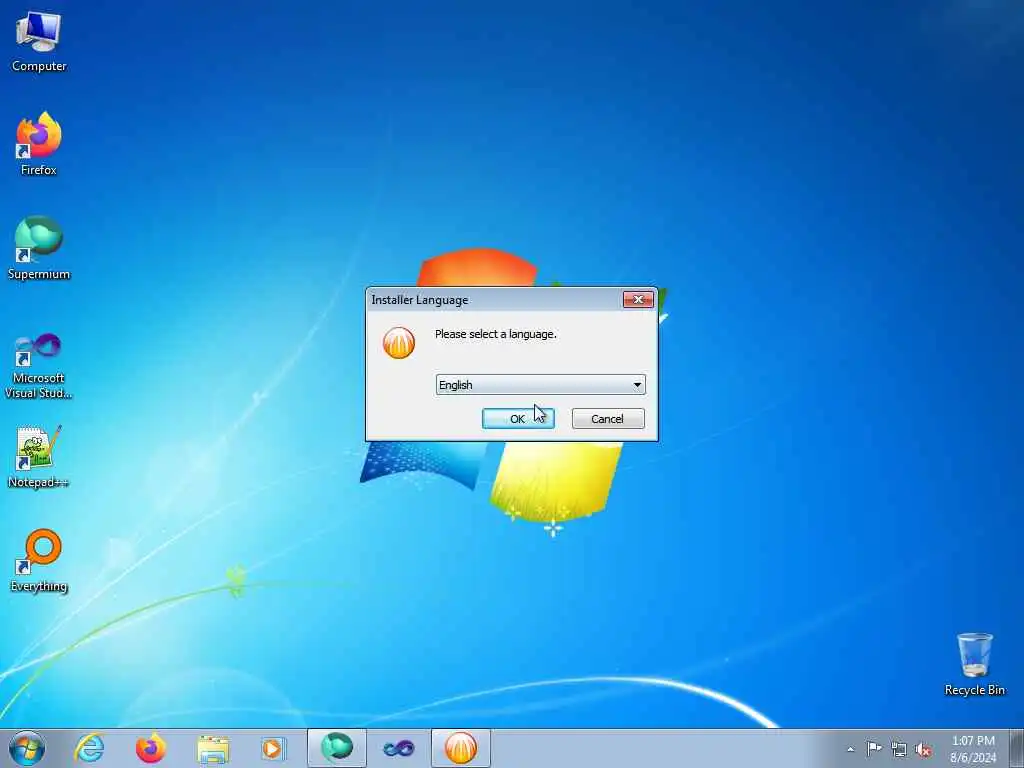
Task: Click the Installer Language title bar text
Action: tap(419, 300)
